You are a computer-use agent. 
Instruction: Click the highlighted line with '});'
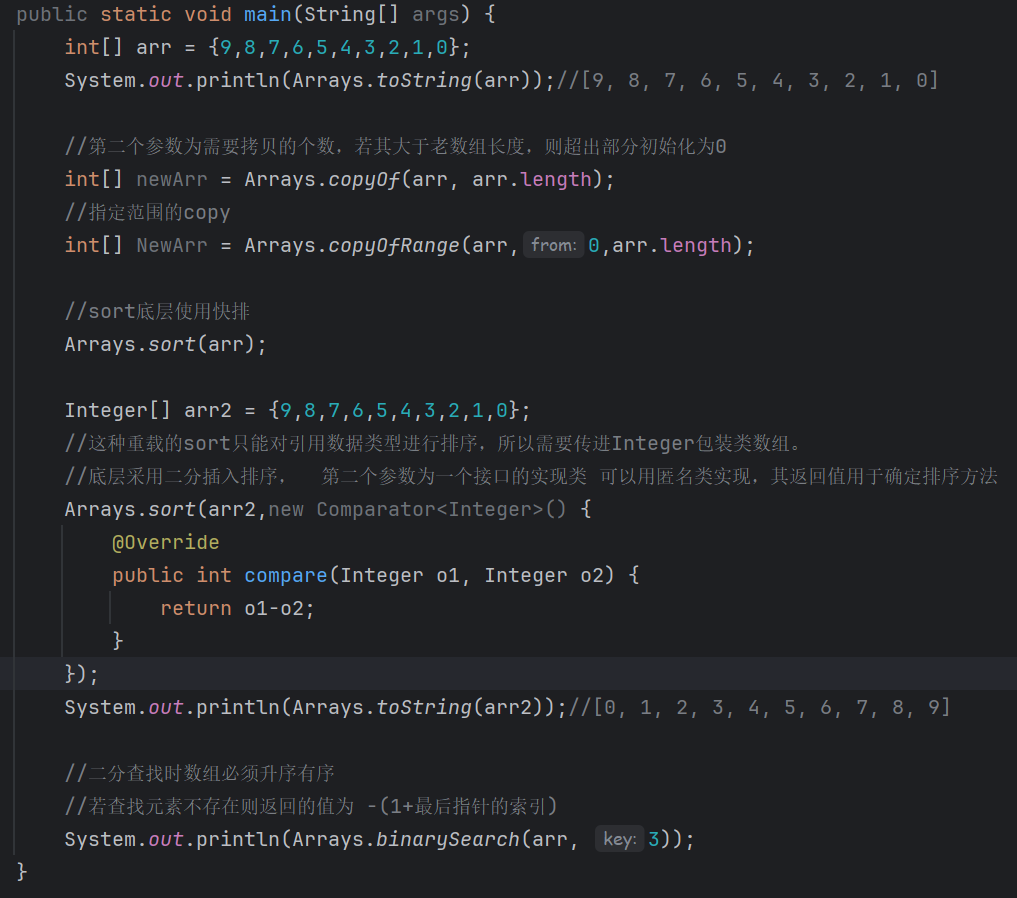(x=508, y=674)
